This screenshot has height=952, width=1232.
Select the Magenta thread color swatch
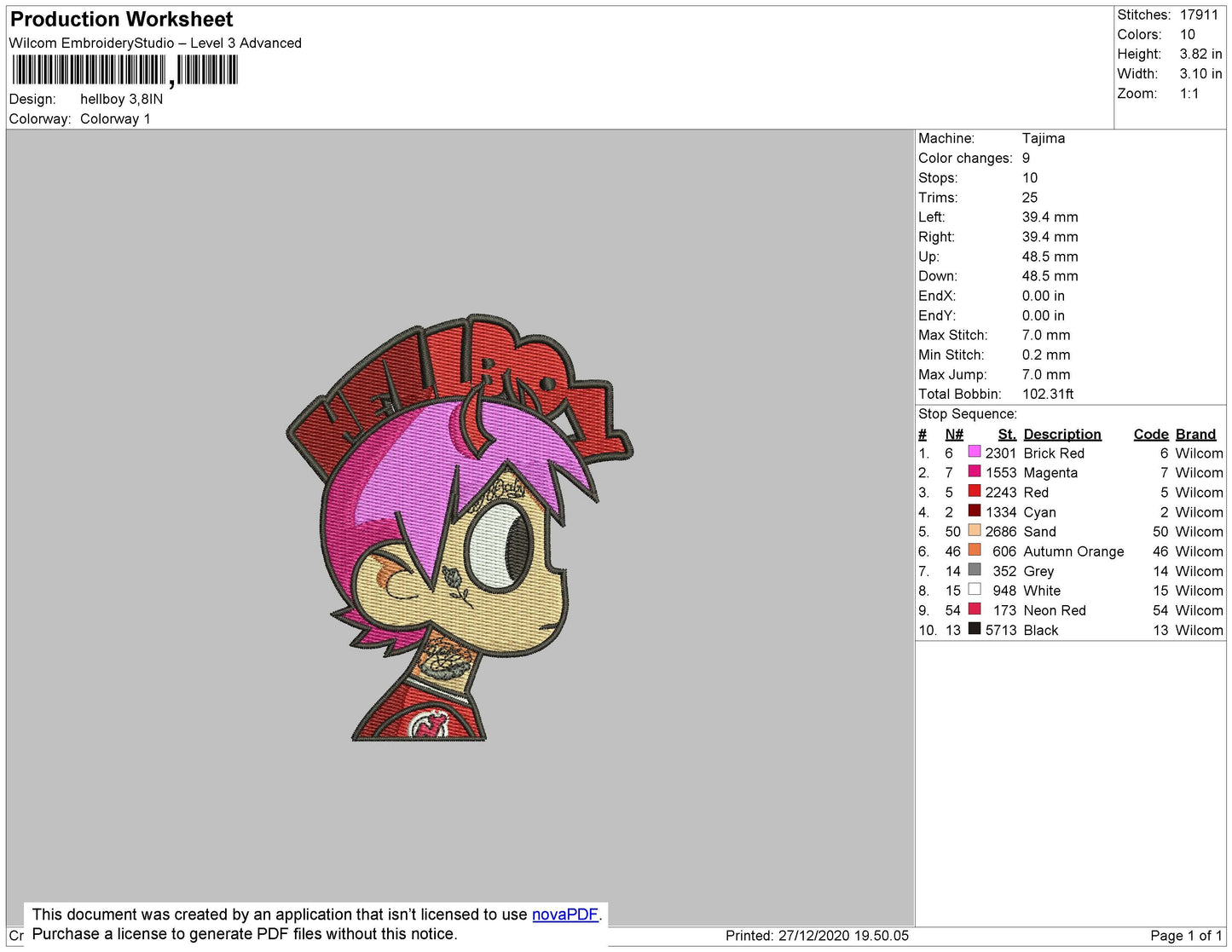(x=975, y=471)
